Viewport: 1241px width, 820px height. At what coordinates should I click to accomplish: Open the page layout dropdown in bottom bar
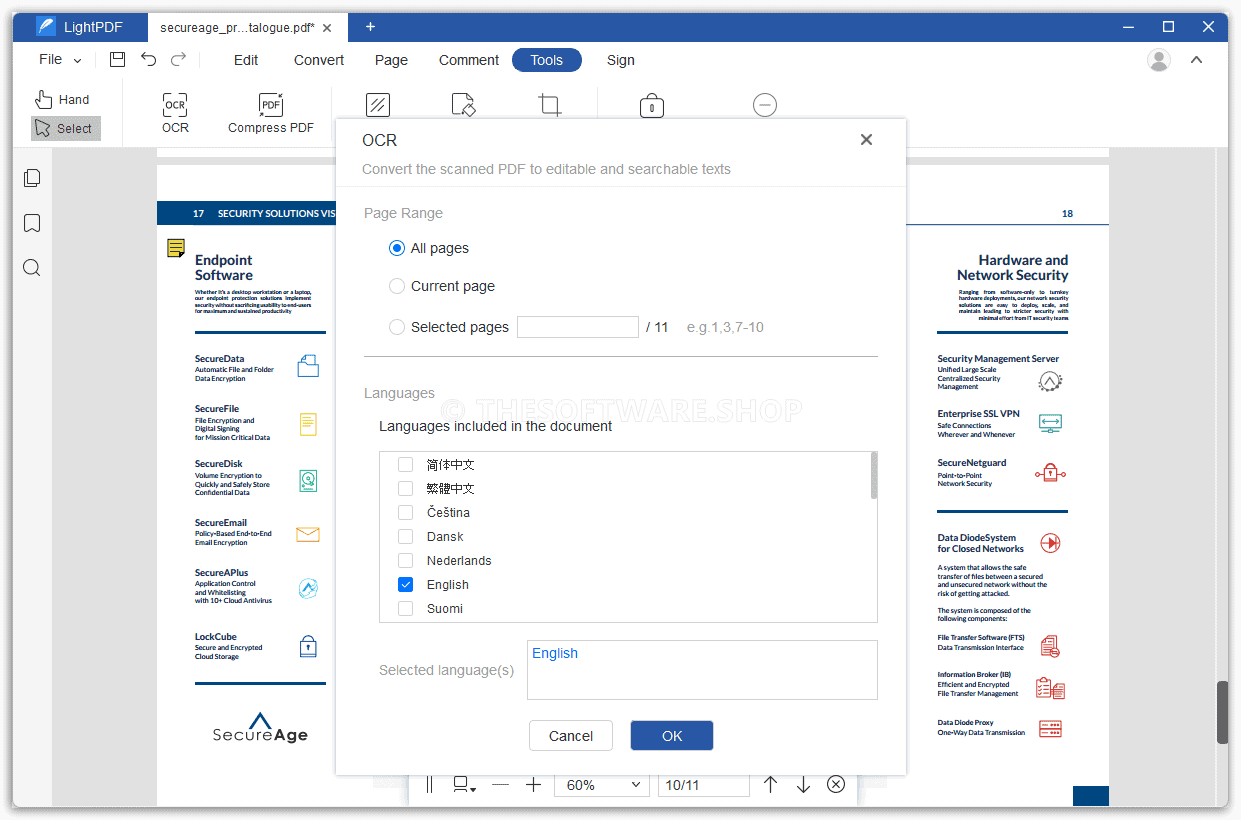[464, 785]
